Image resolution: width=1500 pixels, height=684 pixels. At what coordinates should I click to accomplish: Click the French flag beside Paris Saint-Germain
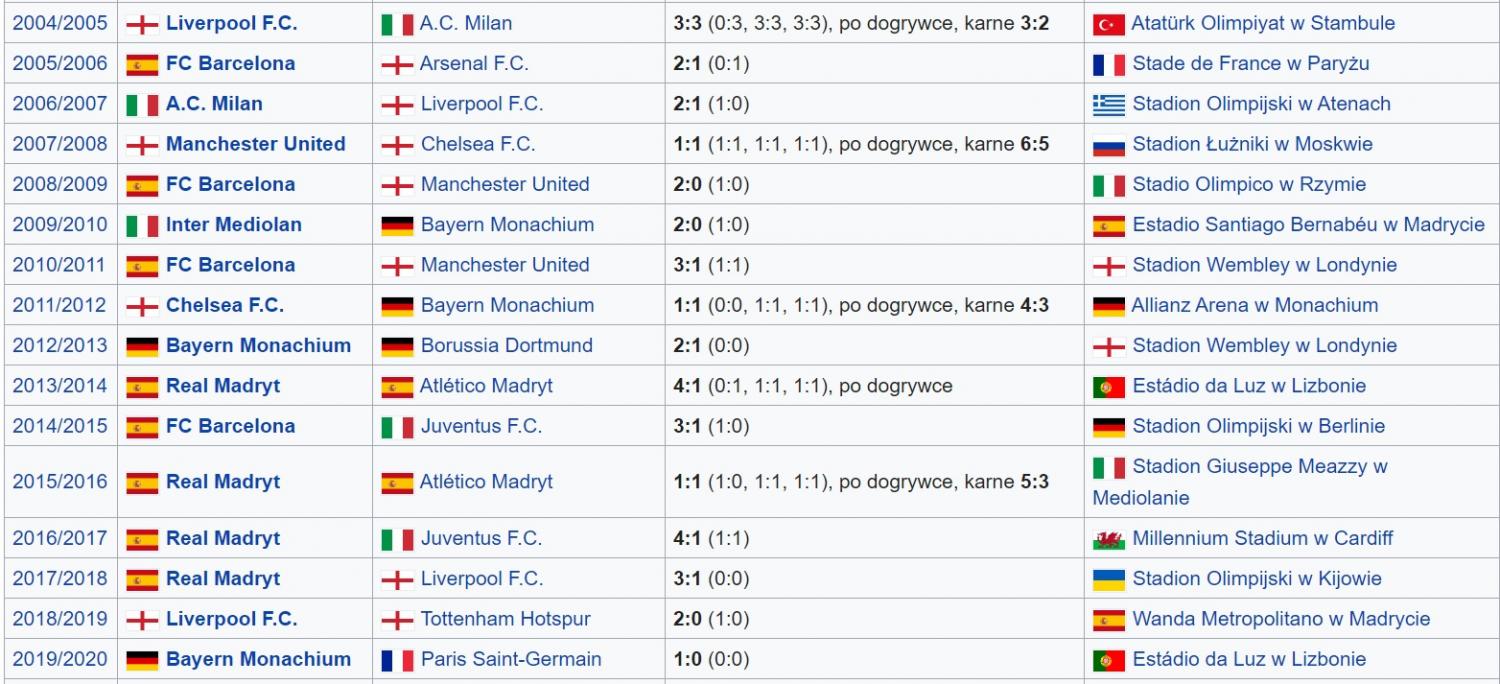pyautogui.click(x=397, y=661)
